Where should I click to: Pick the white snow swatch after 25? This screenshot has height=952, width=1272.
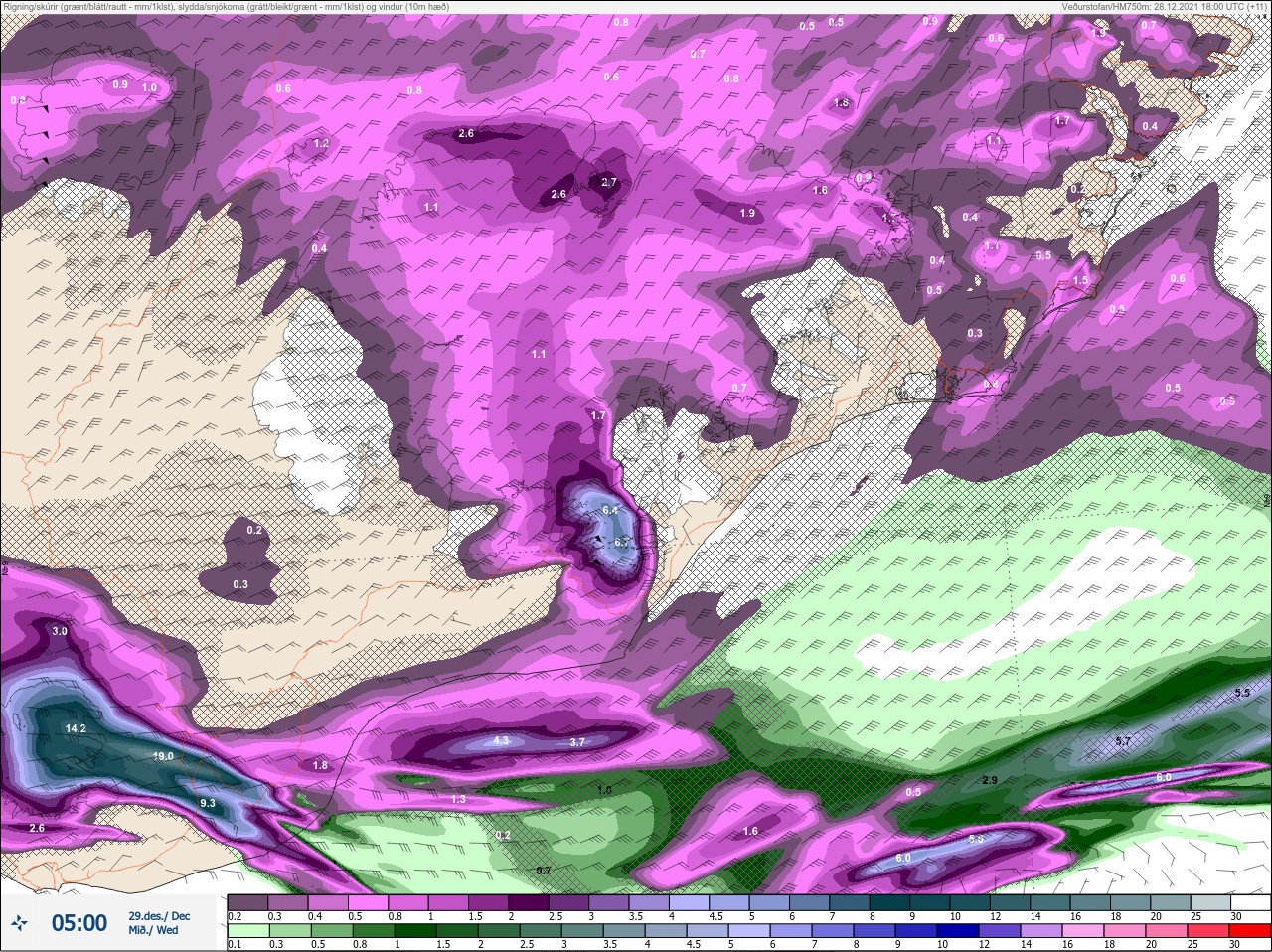pyautogui.click(x=1249, y=903)
